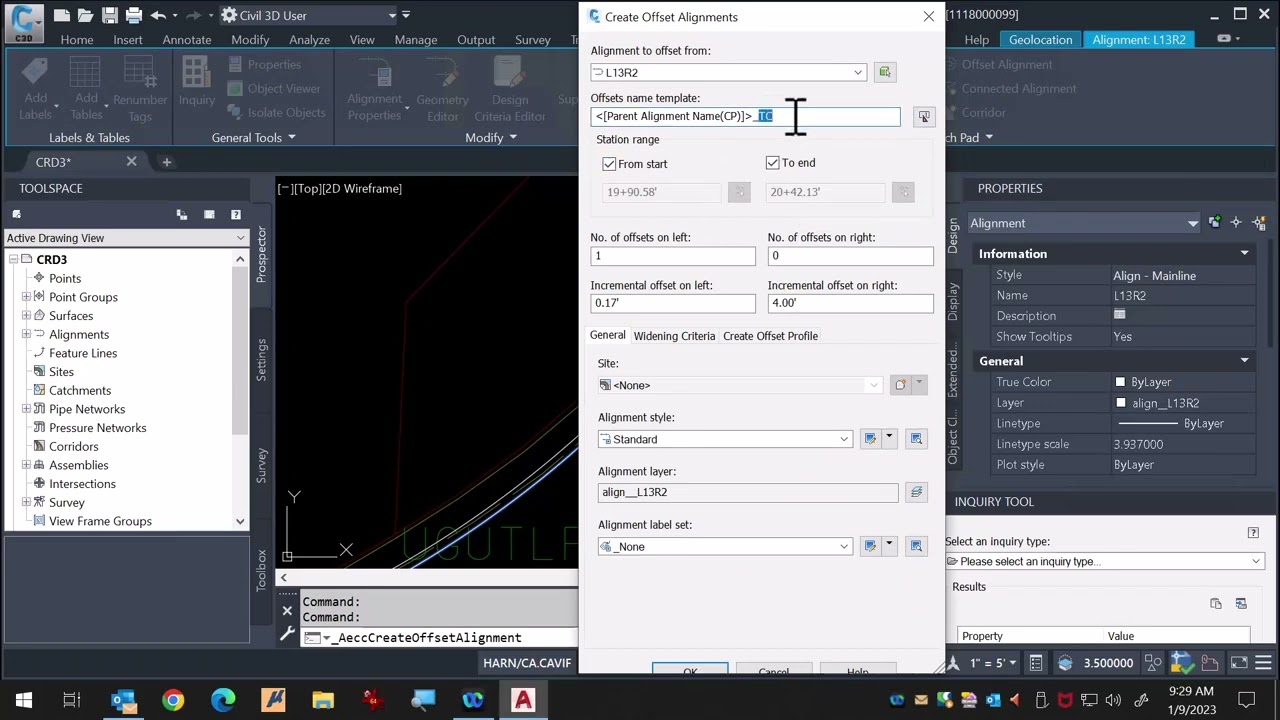Click second icon in Inquiry Results toolbar
This screenshot has width=1280, height=720.
(x=1241, y=604)
